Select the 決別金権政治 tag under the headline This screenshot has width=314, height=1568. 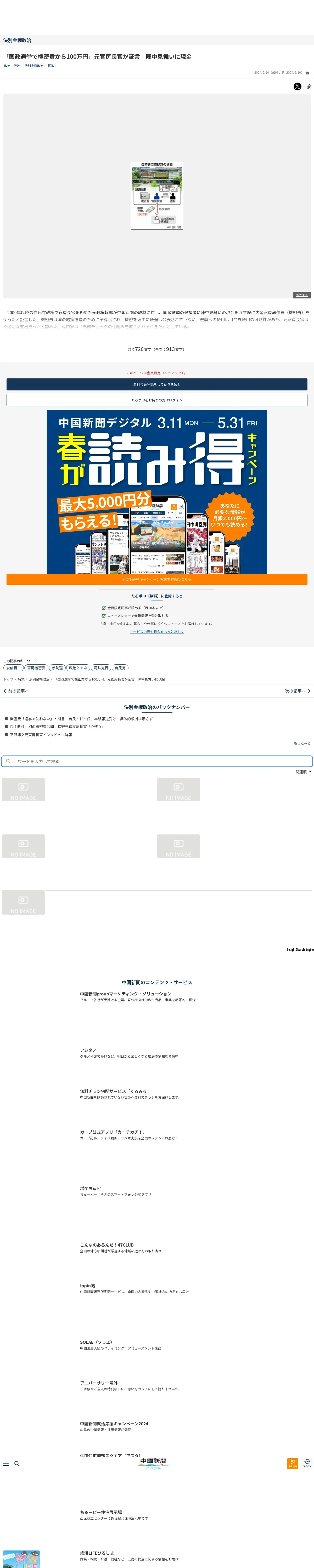pyautogui.click(x=34, y=66)
